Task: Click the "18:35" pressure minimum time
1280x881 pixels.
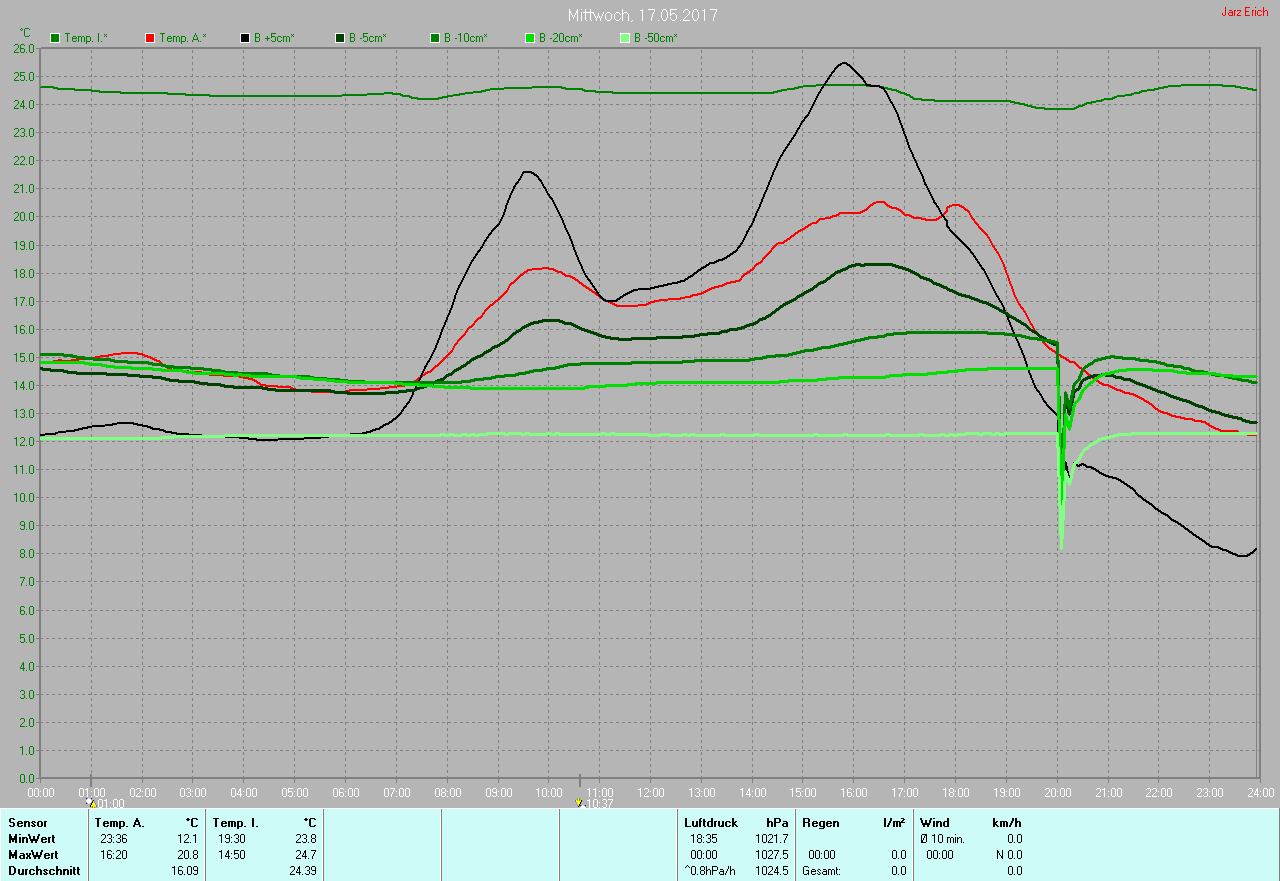Action: pyautogui.click(x=704, y=839)
